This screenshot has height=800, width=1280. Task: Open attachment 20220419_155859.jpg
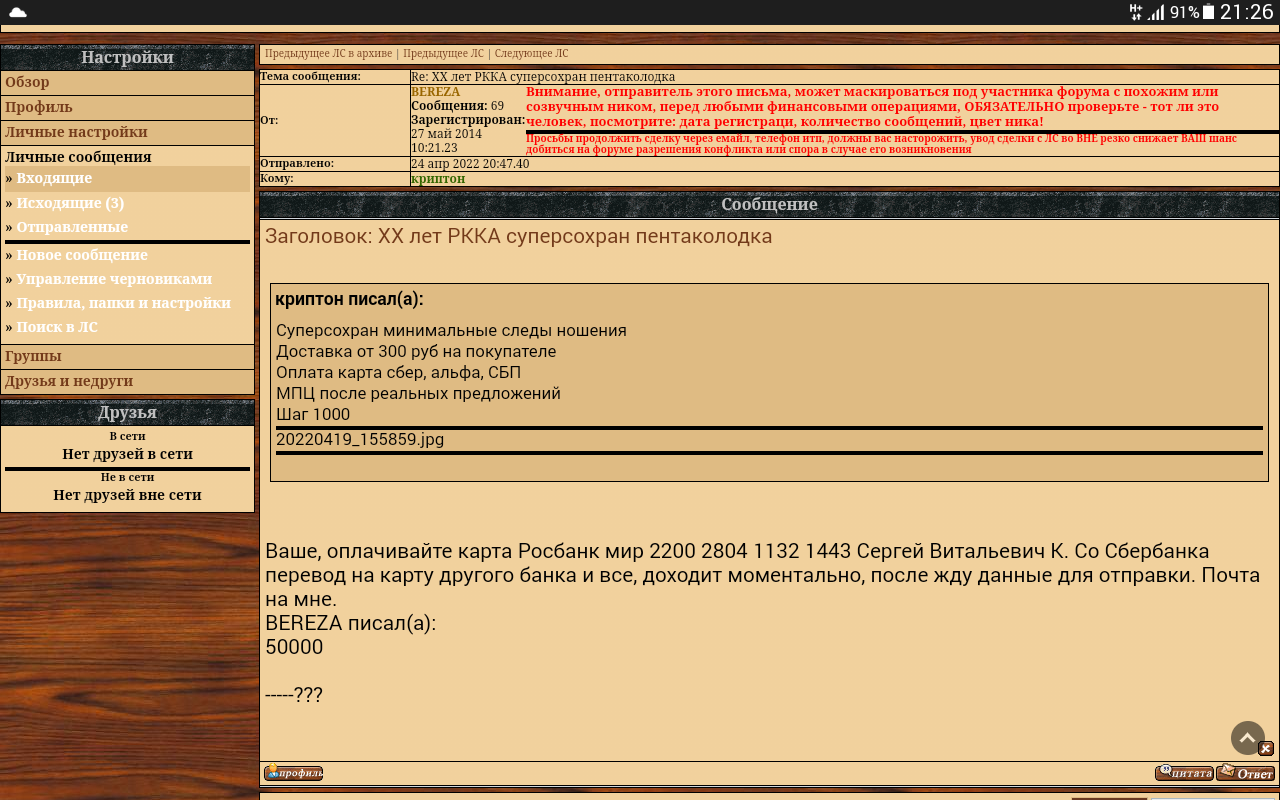coord(360,439)
